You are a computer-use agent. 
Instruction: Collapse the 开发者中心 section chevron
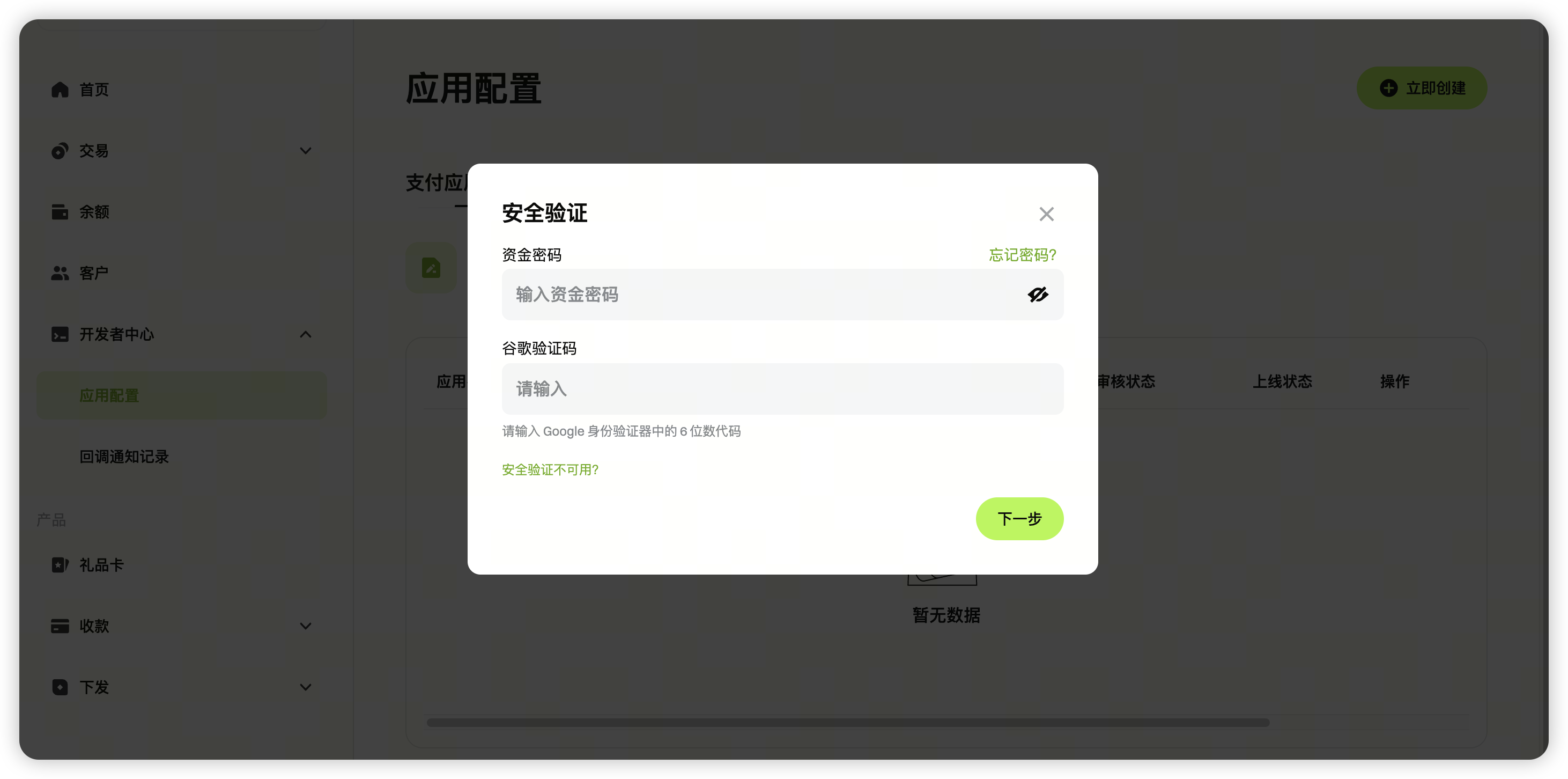click(x=306, y=334)
